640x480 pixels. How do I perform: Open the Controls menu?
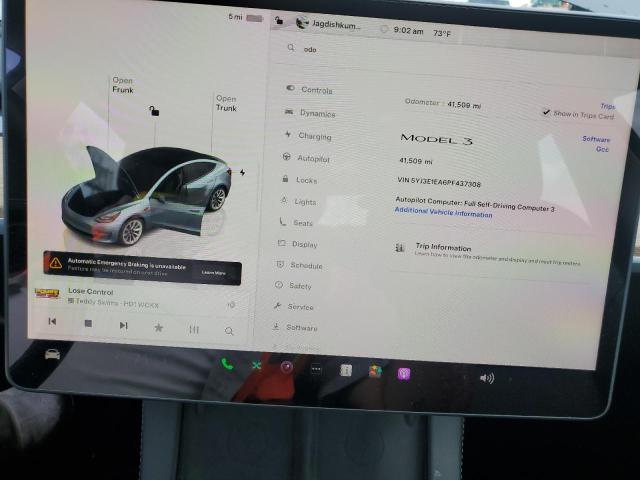309,89
